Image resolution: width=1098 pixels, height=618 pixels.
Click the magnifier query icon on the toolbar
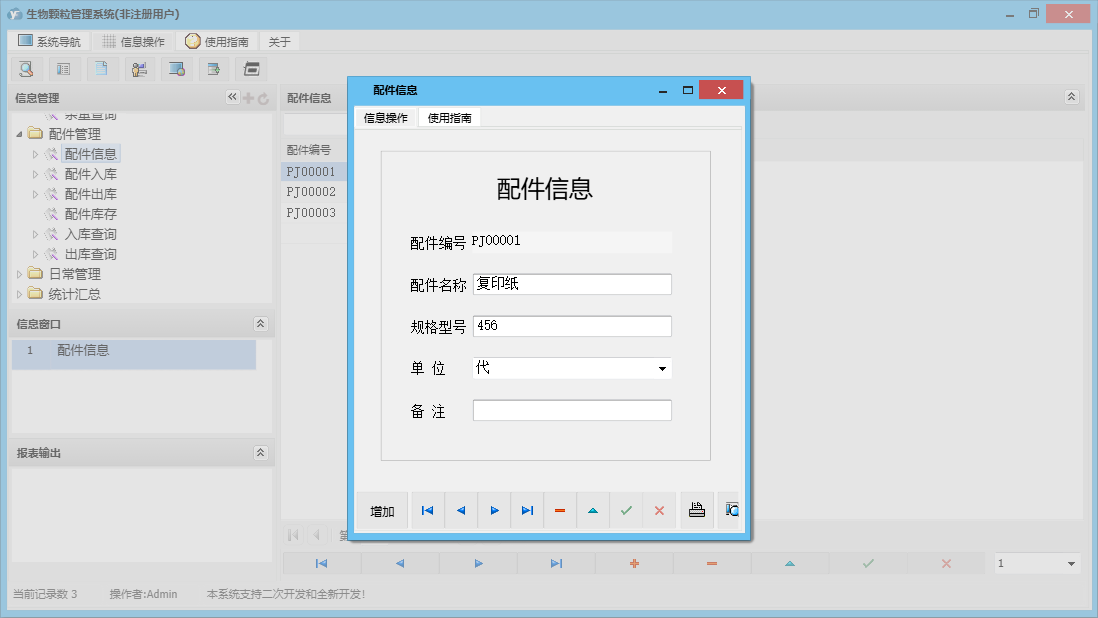(27, 68)
